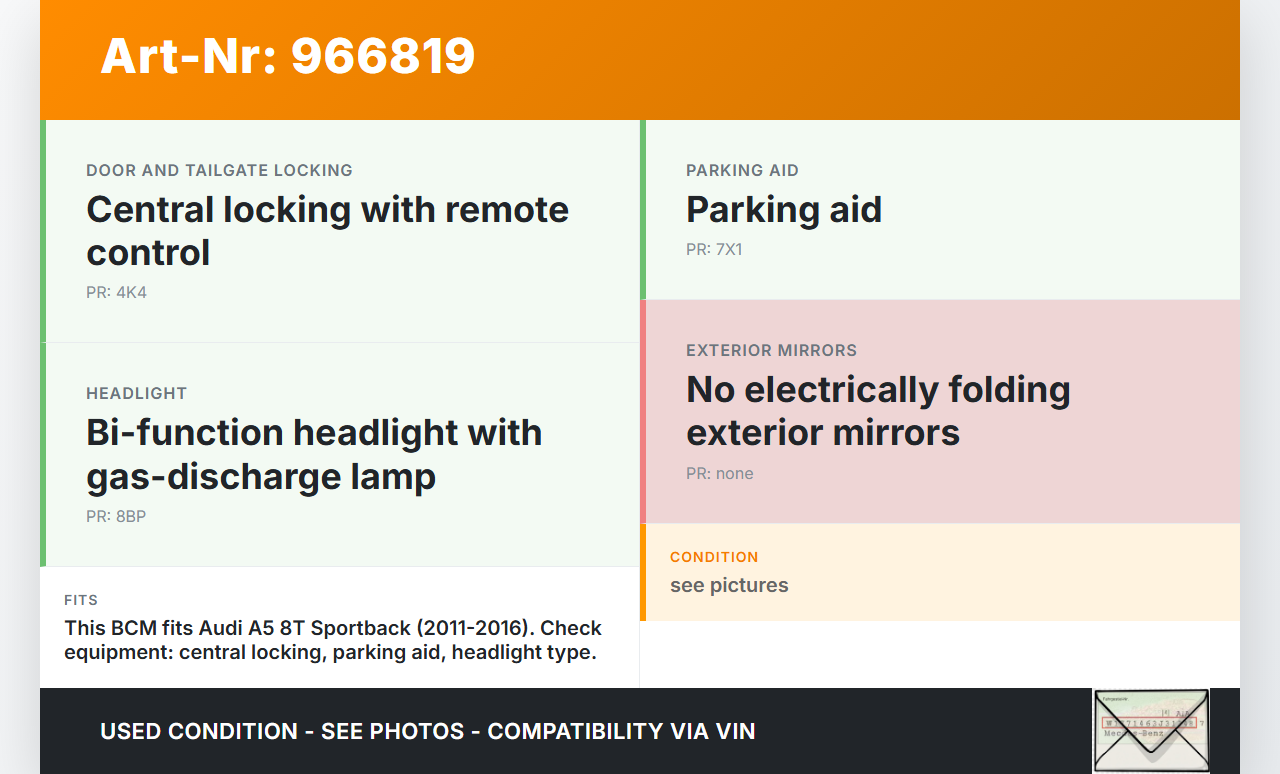Click the Audi A5 8T Sportback fitment text
The image size is (1280, 774).
[333, 641]
